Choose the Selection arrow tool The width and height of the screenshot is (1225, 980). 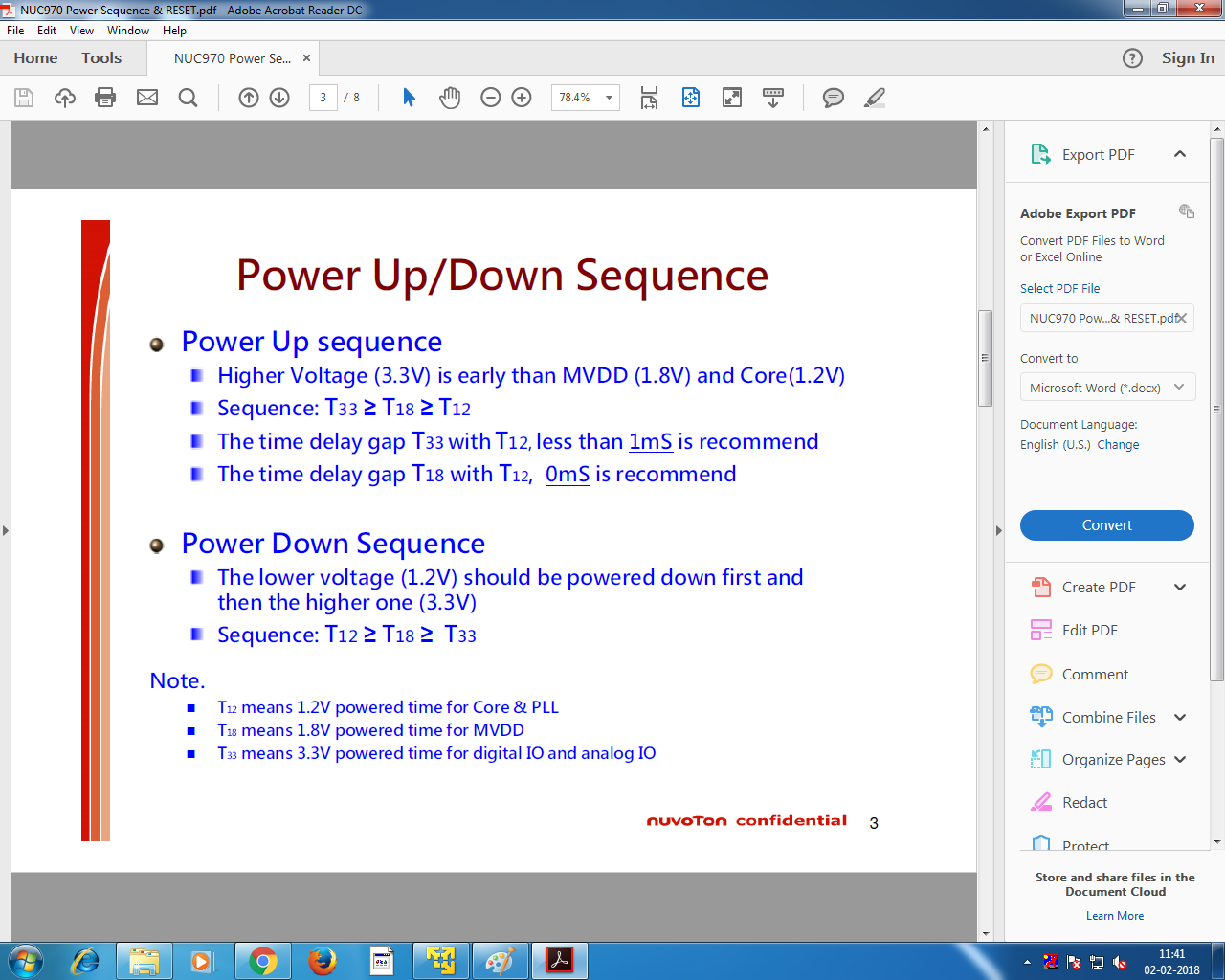pos(409,98)
